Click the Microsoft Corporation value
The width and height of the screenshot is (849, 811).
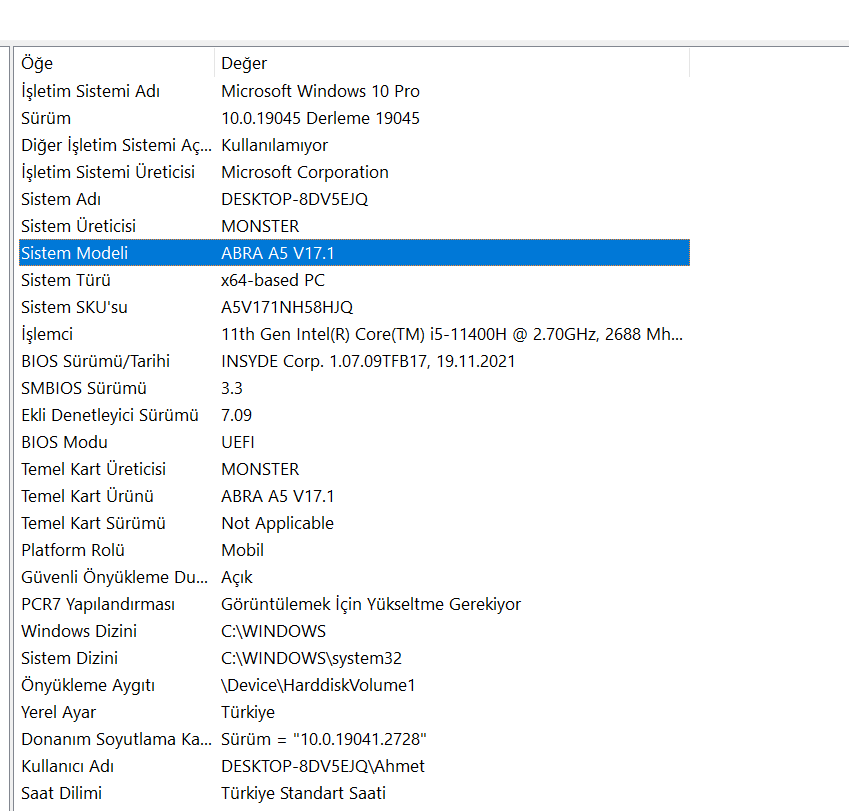coord(305,172)
